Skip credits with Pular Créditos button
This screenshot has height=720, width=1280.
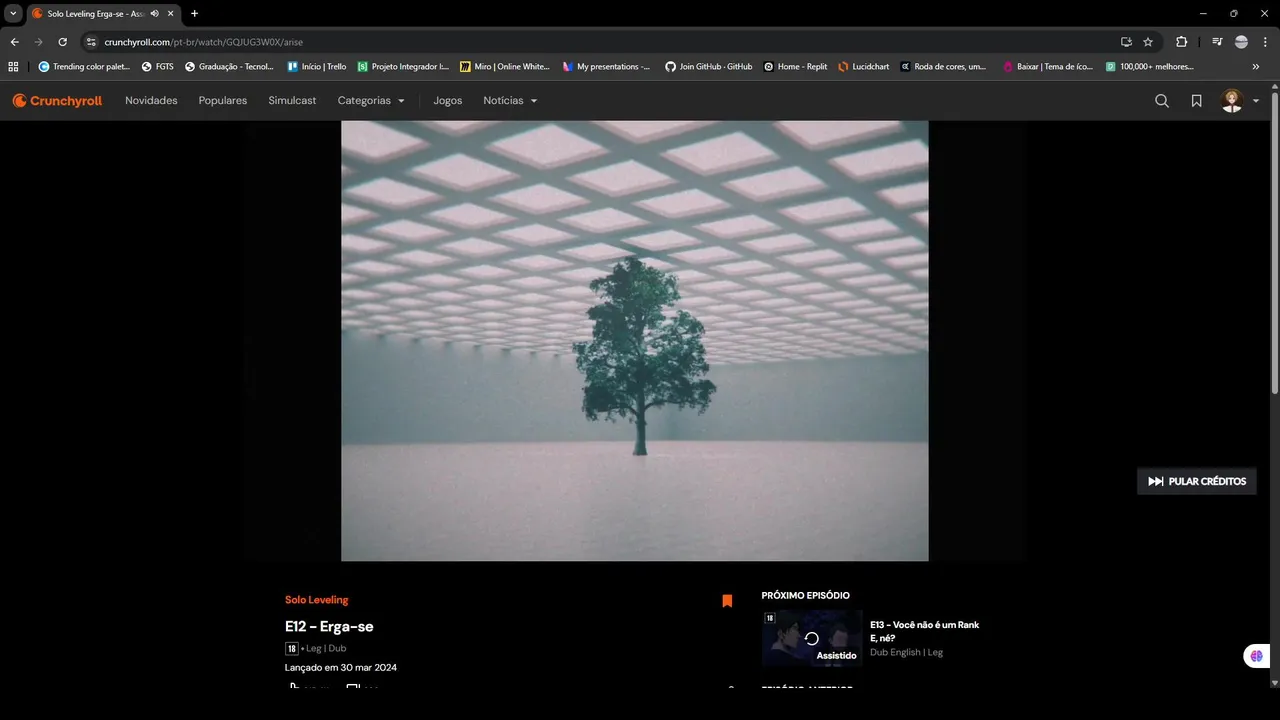click(x=1197, y=481)
